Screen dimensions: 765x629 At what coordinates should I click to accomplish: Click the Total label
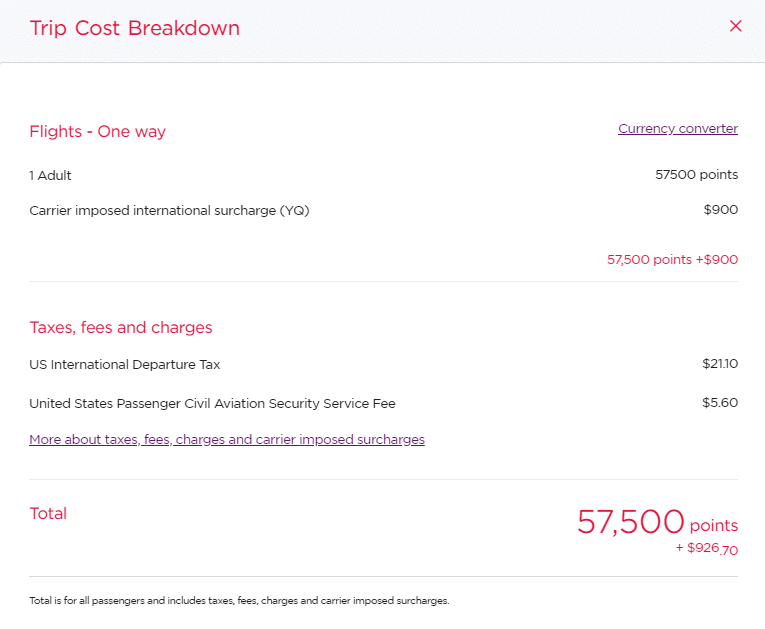click(48, 513)
